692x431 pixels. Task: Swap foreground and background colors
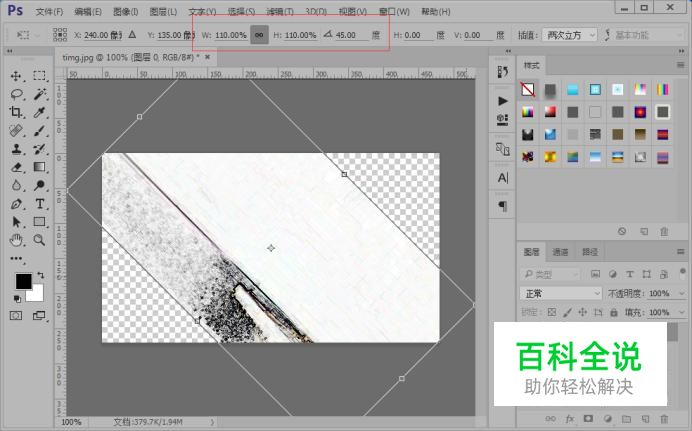point(41,275)
